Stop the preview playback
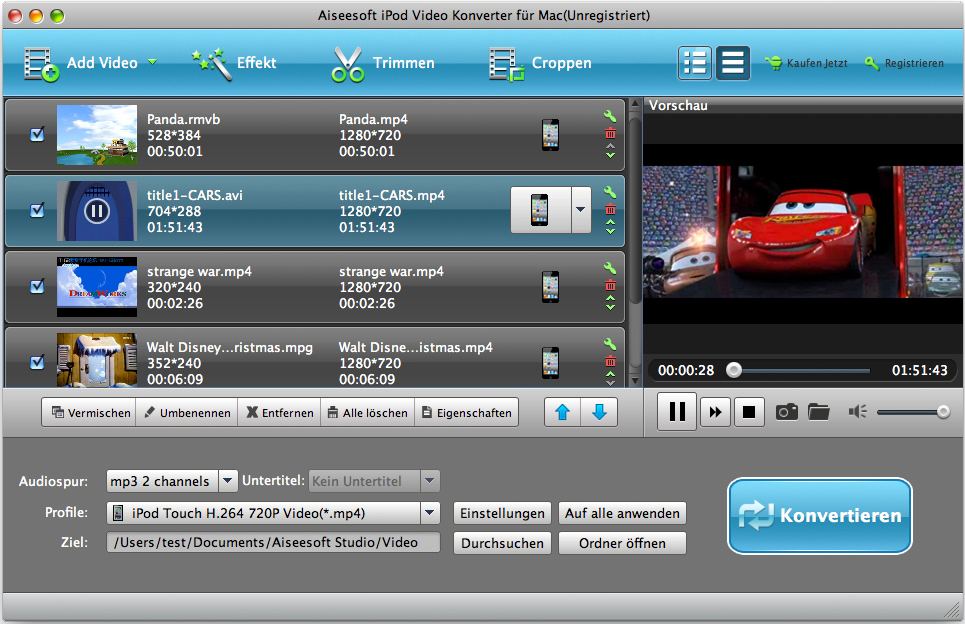This screenshot has width=965, height=624. point(749,412)
